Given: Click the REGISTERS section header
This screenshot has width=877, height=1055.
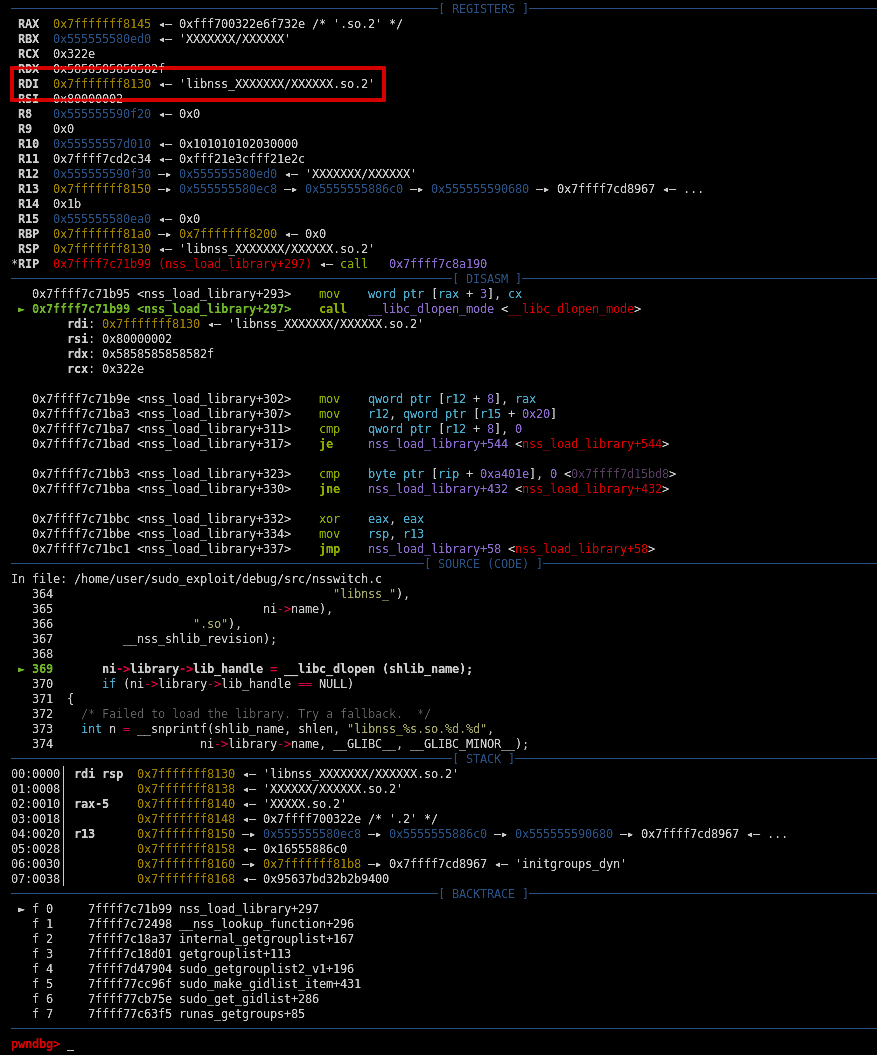Looking at the screenshot, I should pyautogui.click(x=483, y=9).
